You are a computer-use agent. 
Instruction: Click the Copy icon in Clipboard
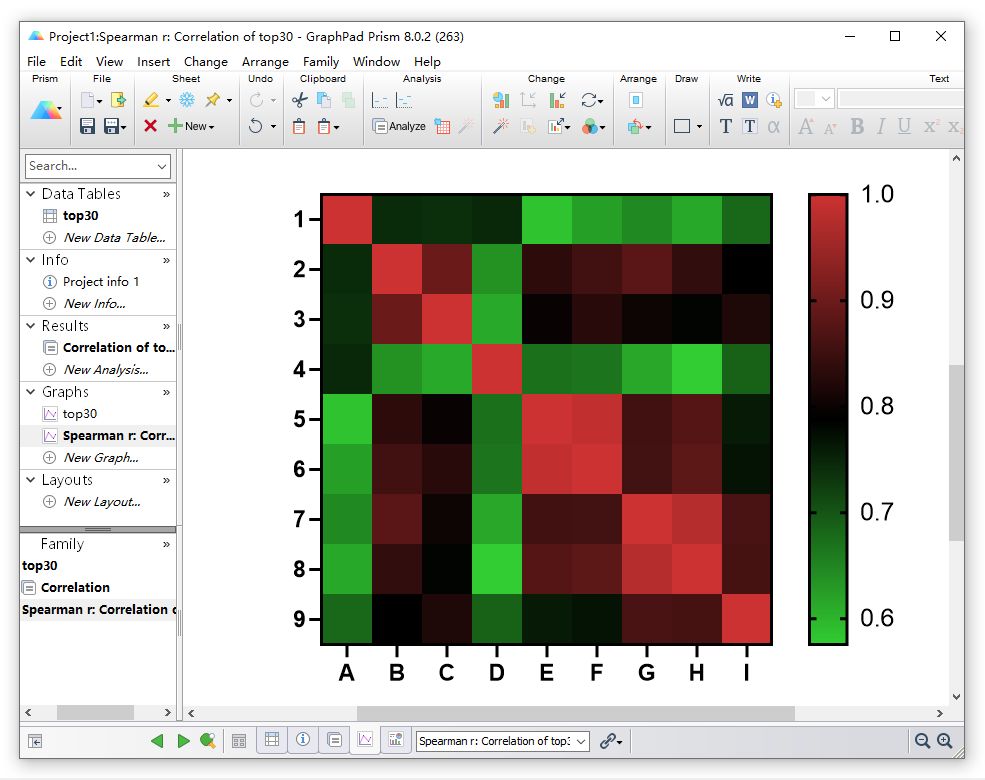324,100
